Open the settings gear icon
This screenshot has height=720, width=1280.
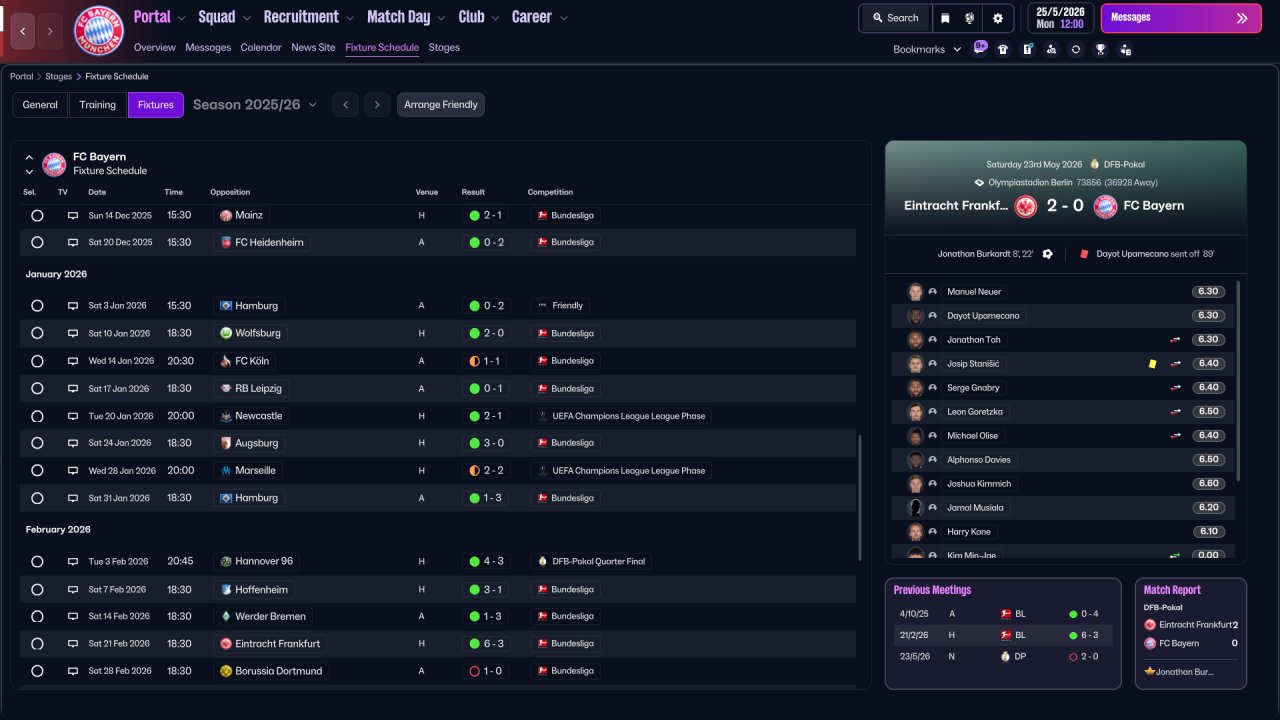(998, 18)
